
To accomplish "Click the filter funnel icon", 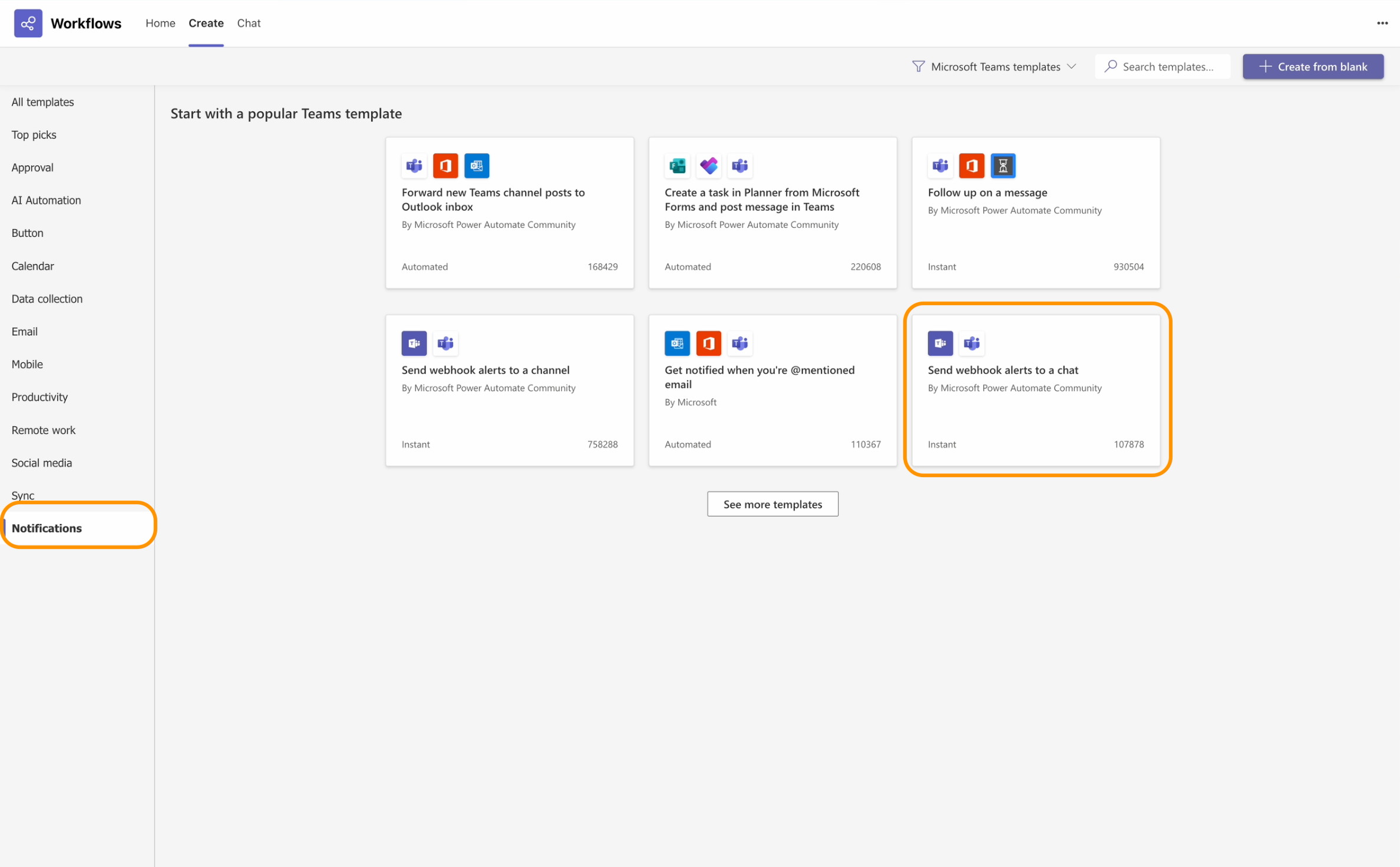I will point(917,67).
